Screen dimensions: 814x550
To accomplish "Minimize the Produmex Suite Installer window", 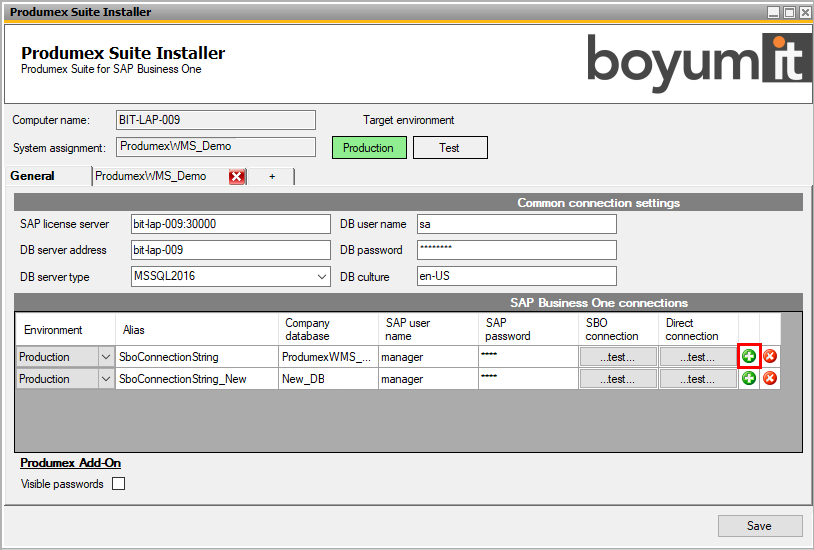I will (x=774, y=12).
